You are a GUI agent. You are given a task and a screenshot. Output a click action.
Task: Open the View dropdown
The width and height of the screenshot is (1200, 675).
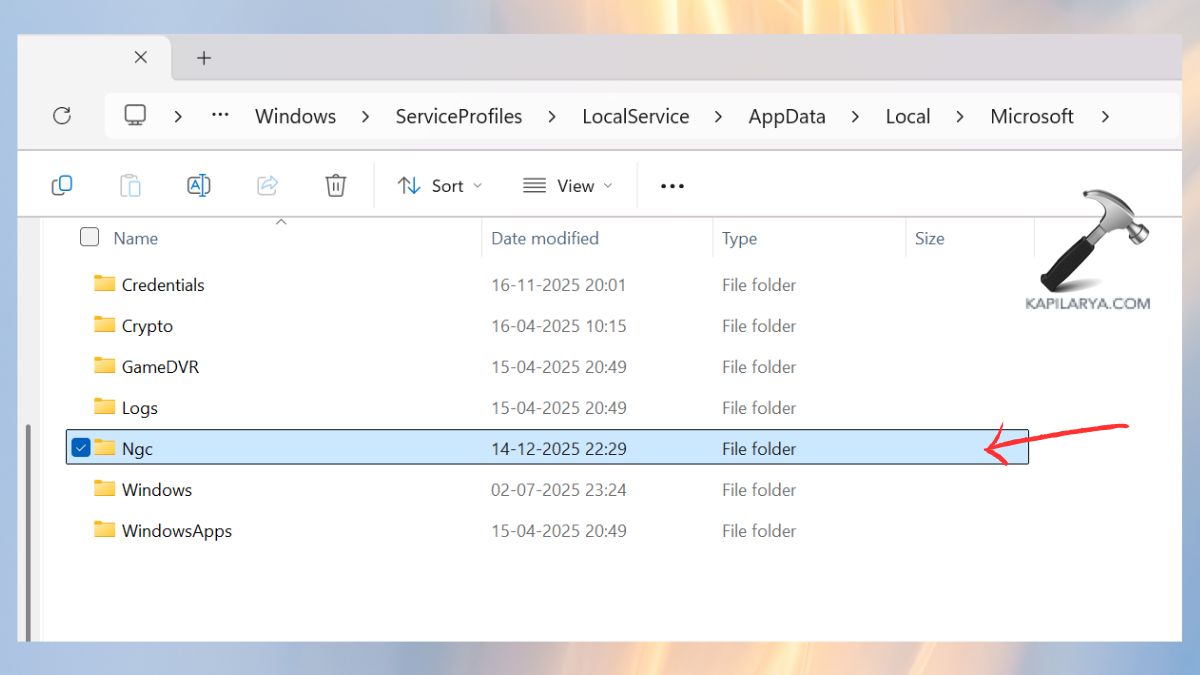(566, 185)
